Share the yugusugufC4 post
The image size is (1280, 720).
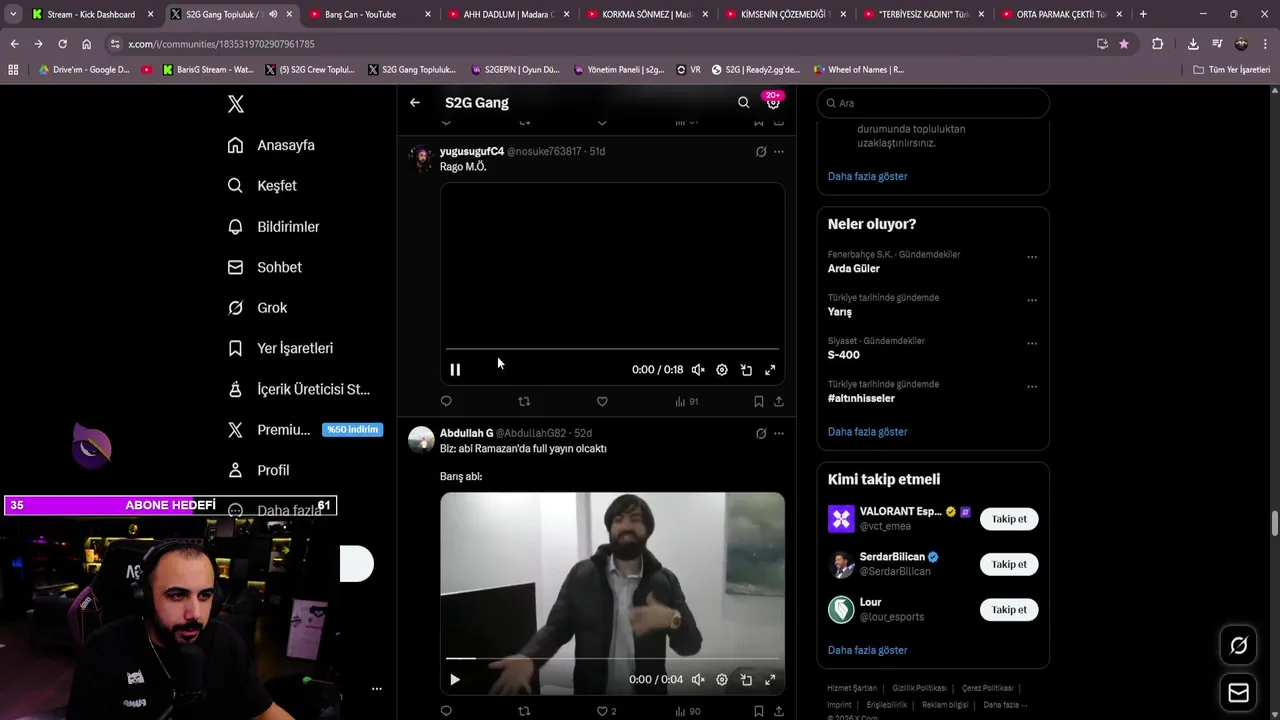pyautogui.click(x=779, y=401)
